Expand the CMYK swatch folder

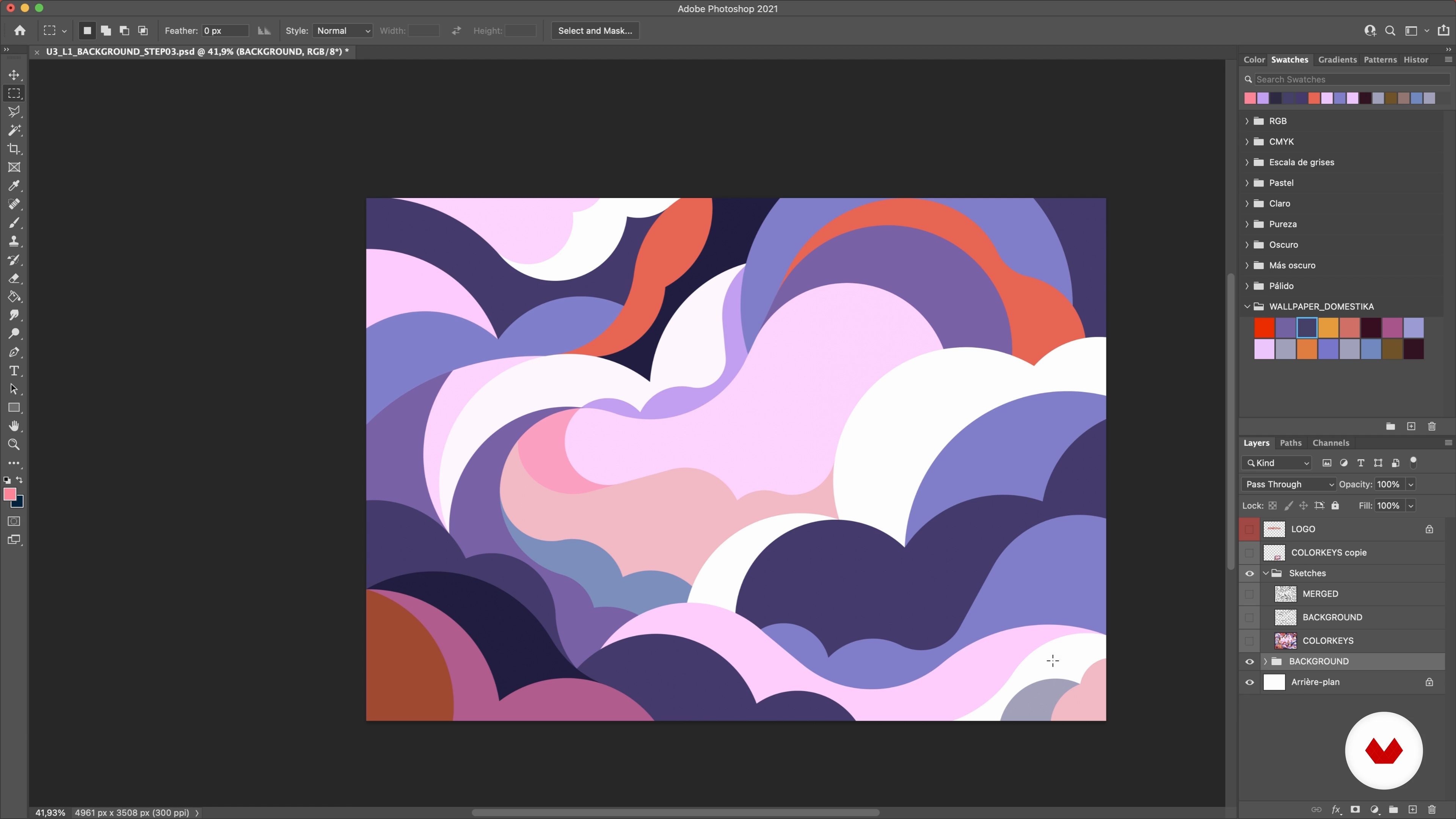pyautogui.click(x=1247, y=142)
